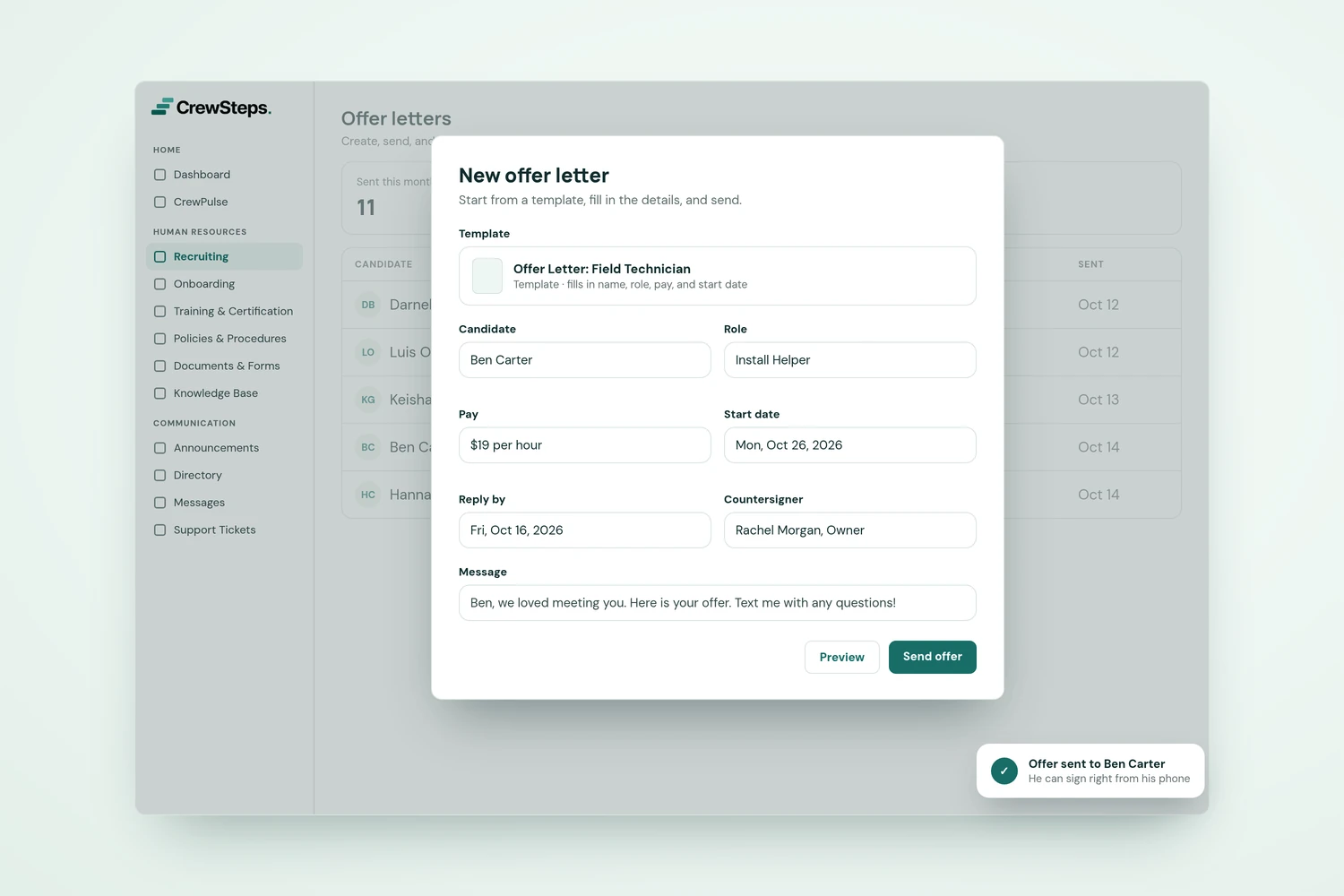Open Policies & Procedures

pos(224,339)
